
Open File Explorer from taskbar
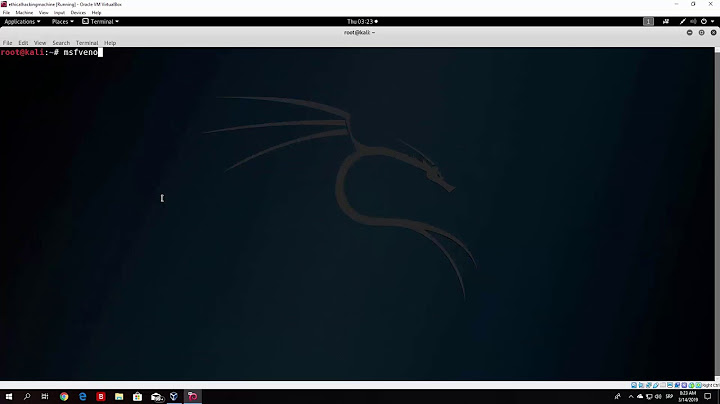[119, 396]
